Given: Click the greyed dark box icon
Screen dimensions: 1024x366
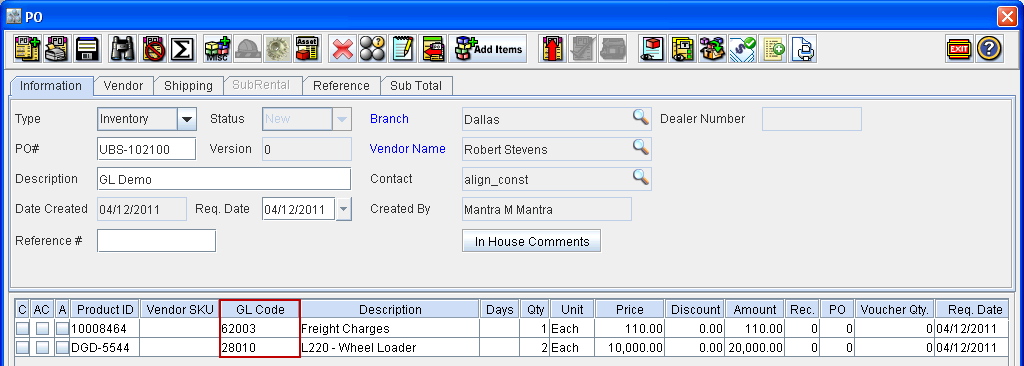Looking at the screenshot, I should click(x=613, y=49).
